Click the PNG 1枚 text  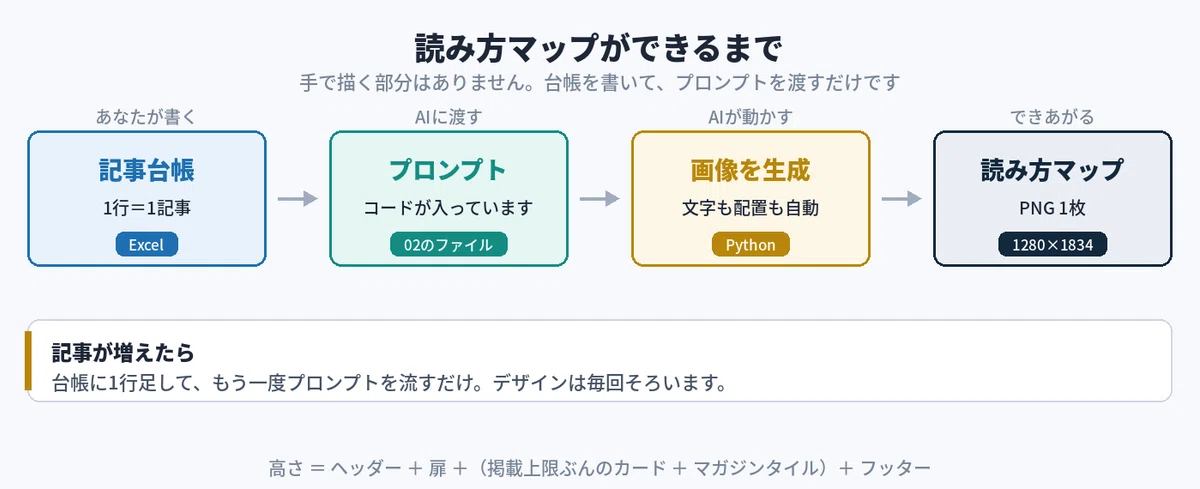click(x=1053, y=209)
